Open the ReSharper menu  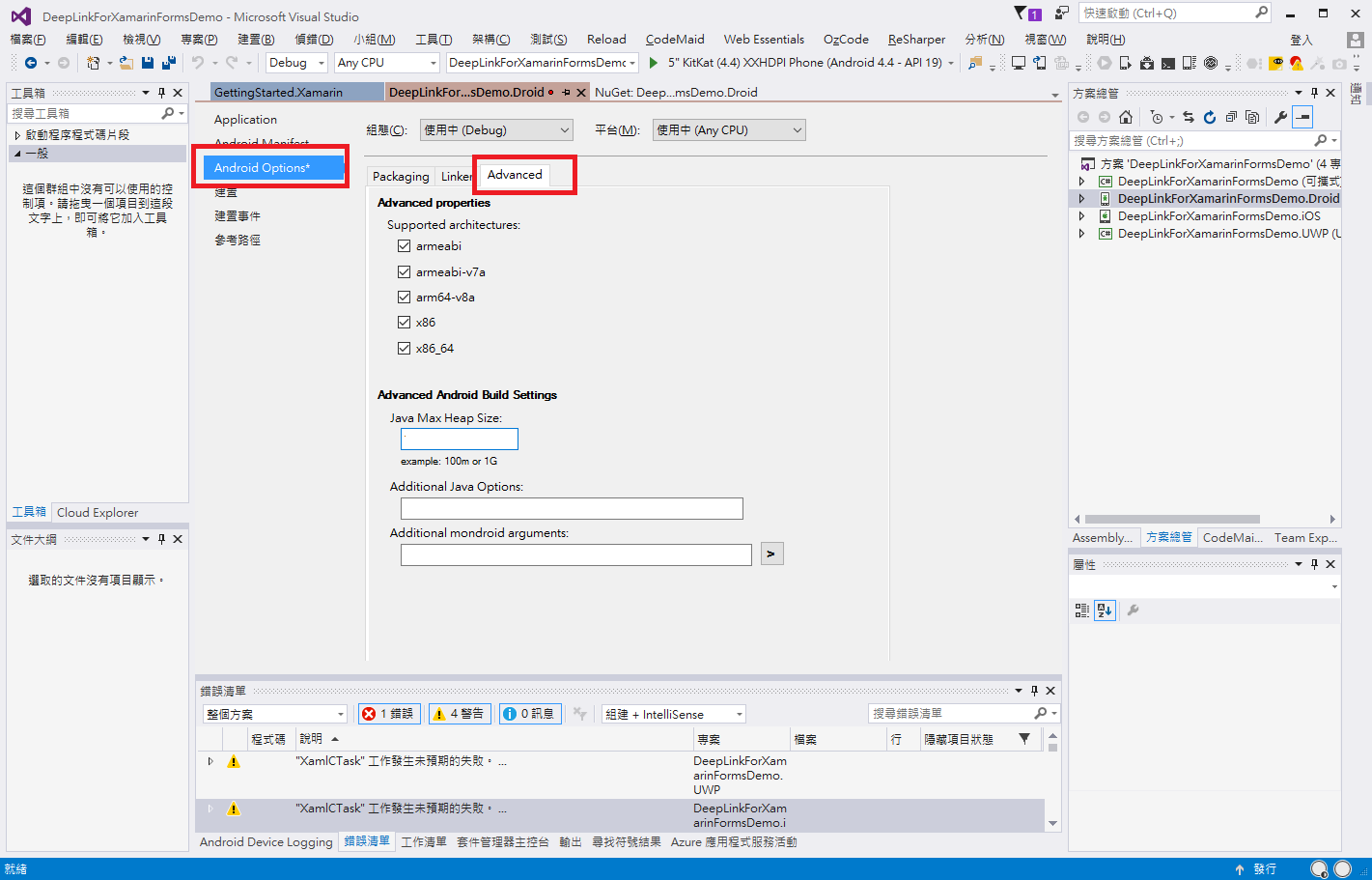(x=916, y=40)
